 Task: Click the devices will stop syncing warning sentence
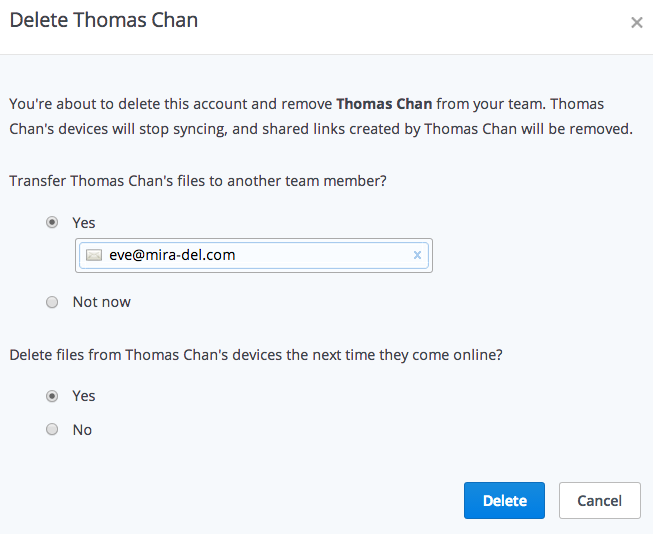[x=321, y=117]
